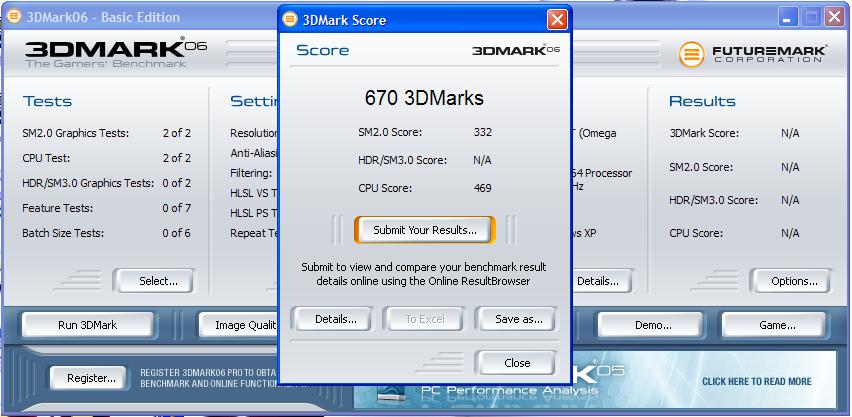Screen dimensions: 852x417
Task: Click Register to upgrade 3DMark06
Action: pos(91,378)
